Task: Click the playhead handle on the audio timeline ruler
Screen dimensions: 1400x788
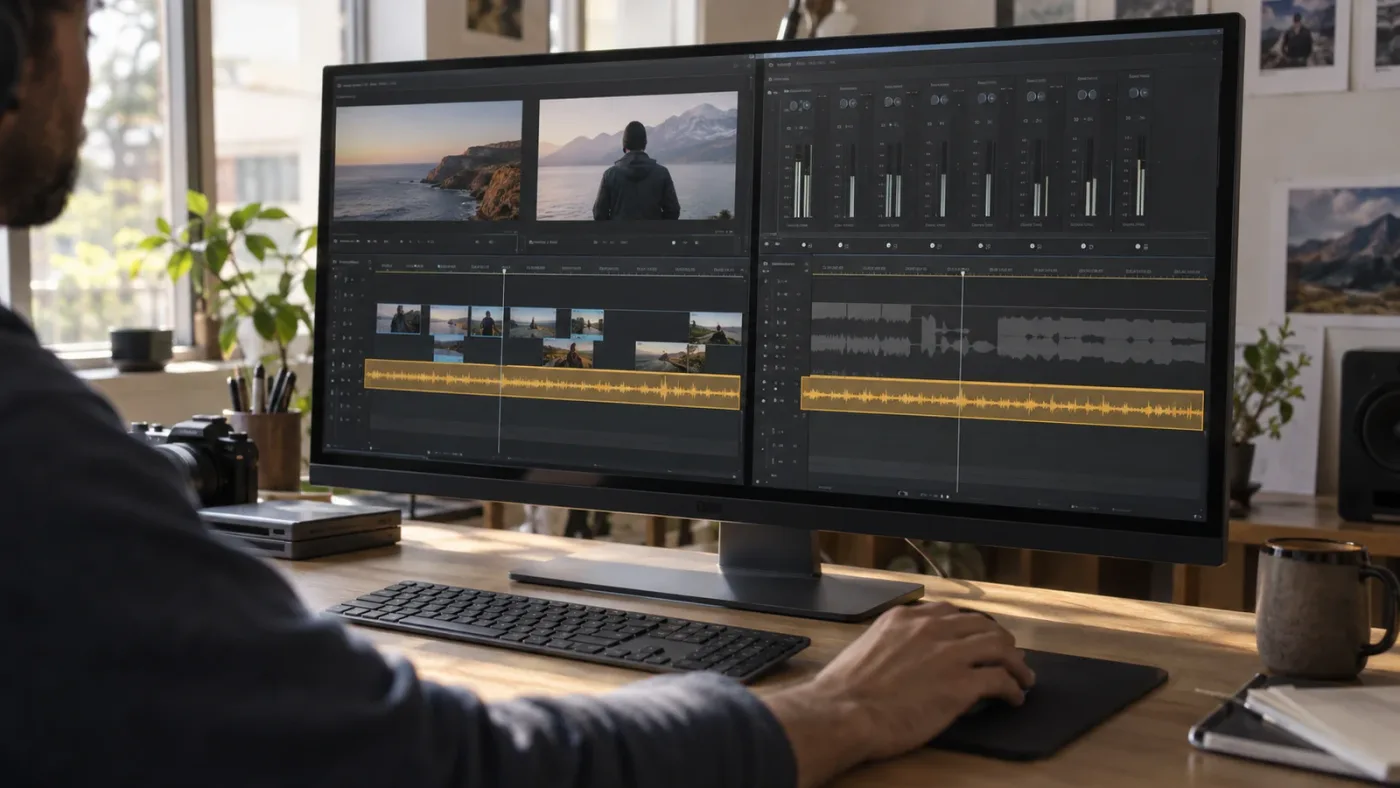Action: pyautogui.click(x=963, y=272)
